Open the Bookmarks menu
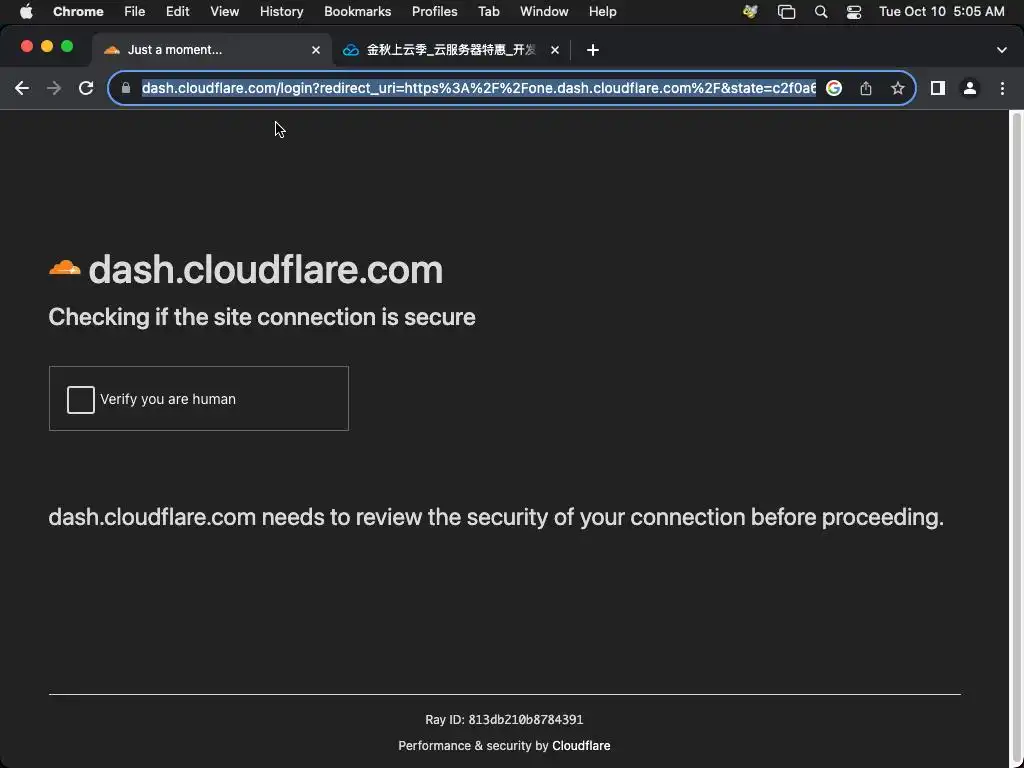Image resolution: width=1024 pixels, height=768 pixels. pos(358,12)
